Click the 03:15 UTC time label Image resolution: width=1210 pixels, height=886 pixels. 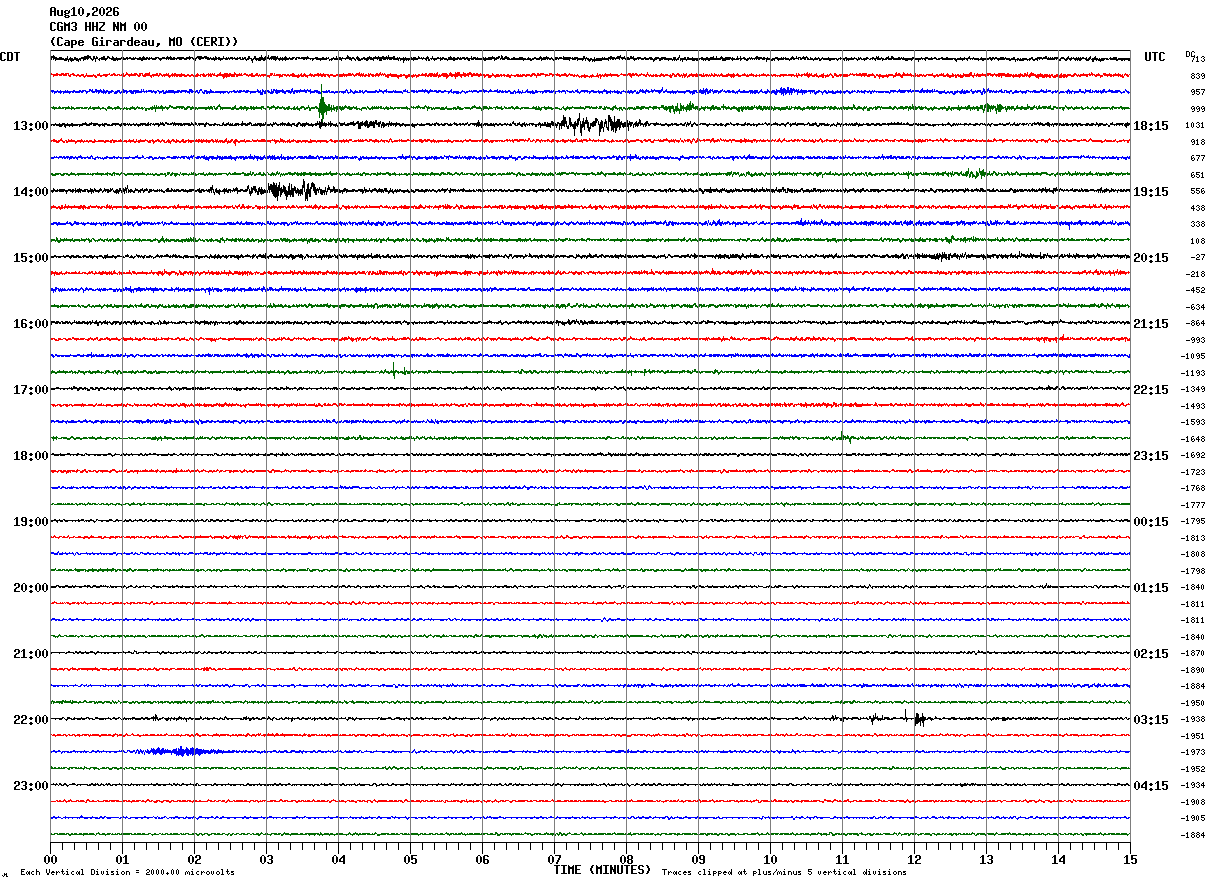click(1151, 720)
